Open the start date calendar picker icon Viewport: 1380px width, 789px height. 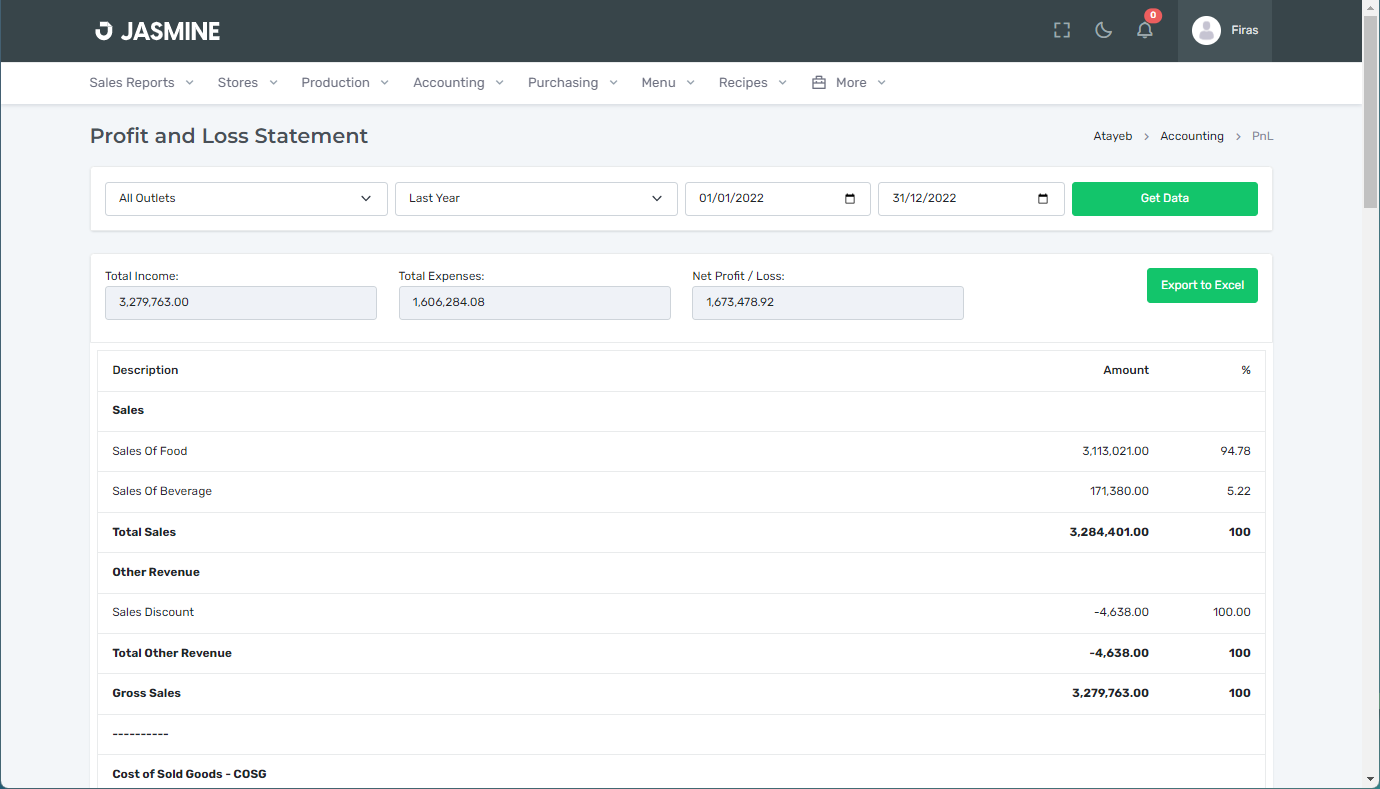tap(850, 199)
